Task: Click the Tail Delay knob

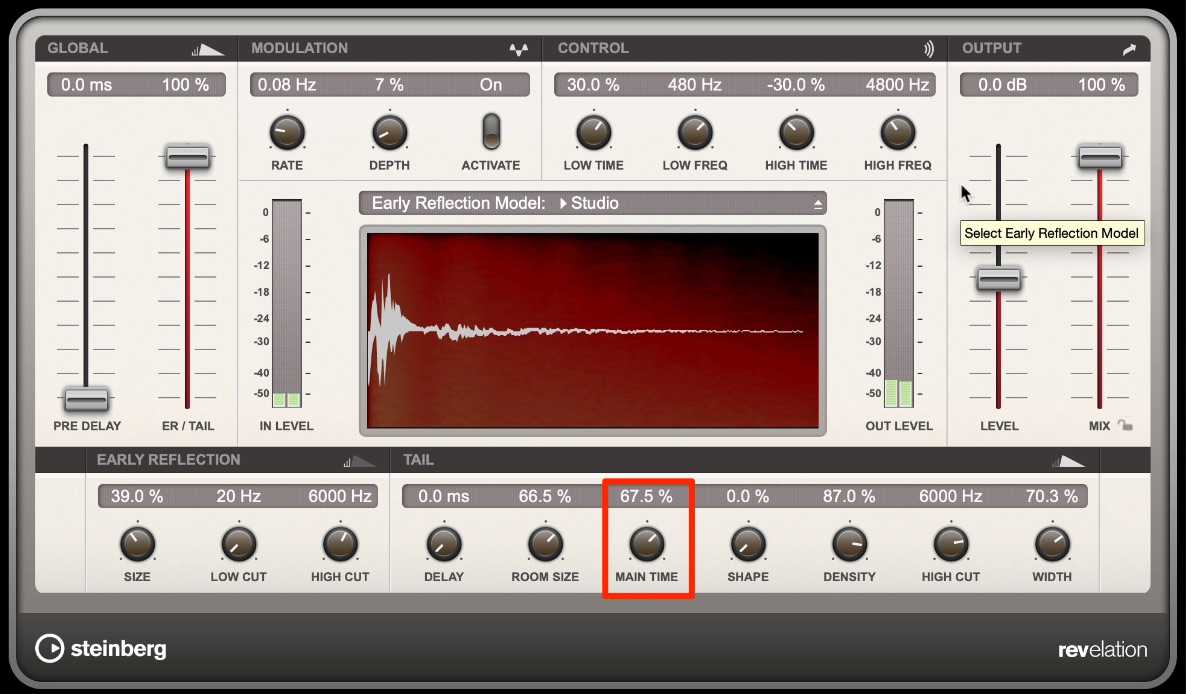Action: point(444,544)
